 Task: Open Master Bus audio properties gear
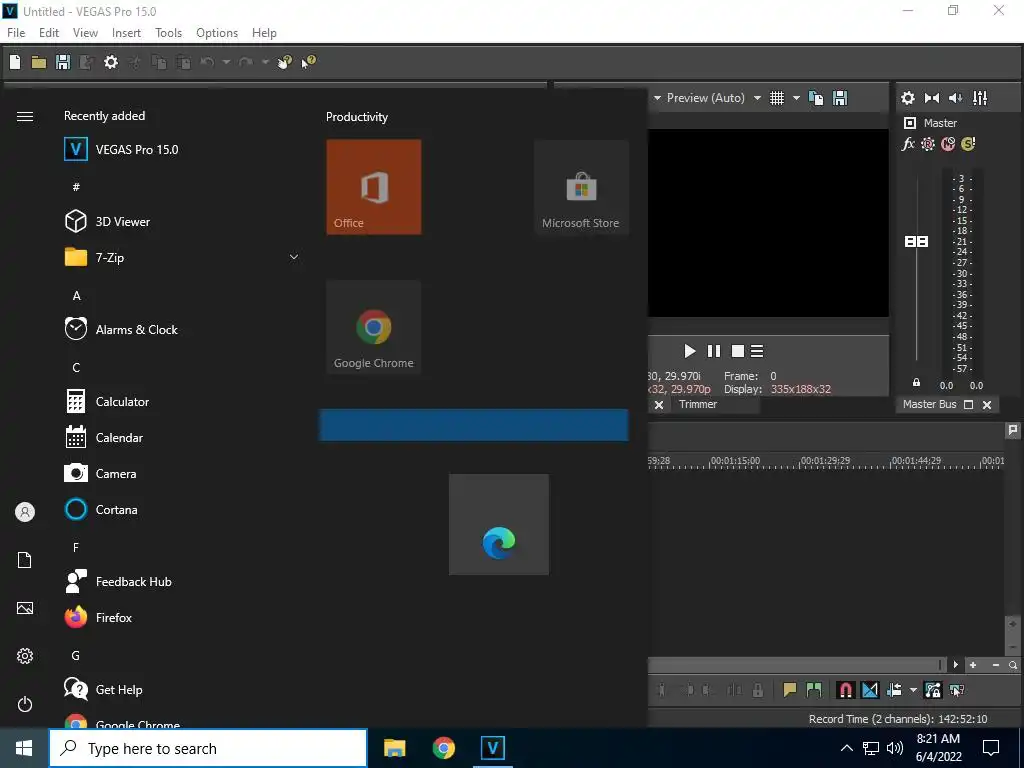coord(908,98)
